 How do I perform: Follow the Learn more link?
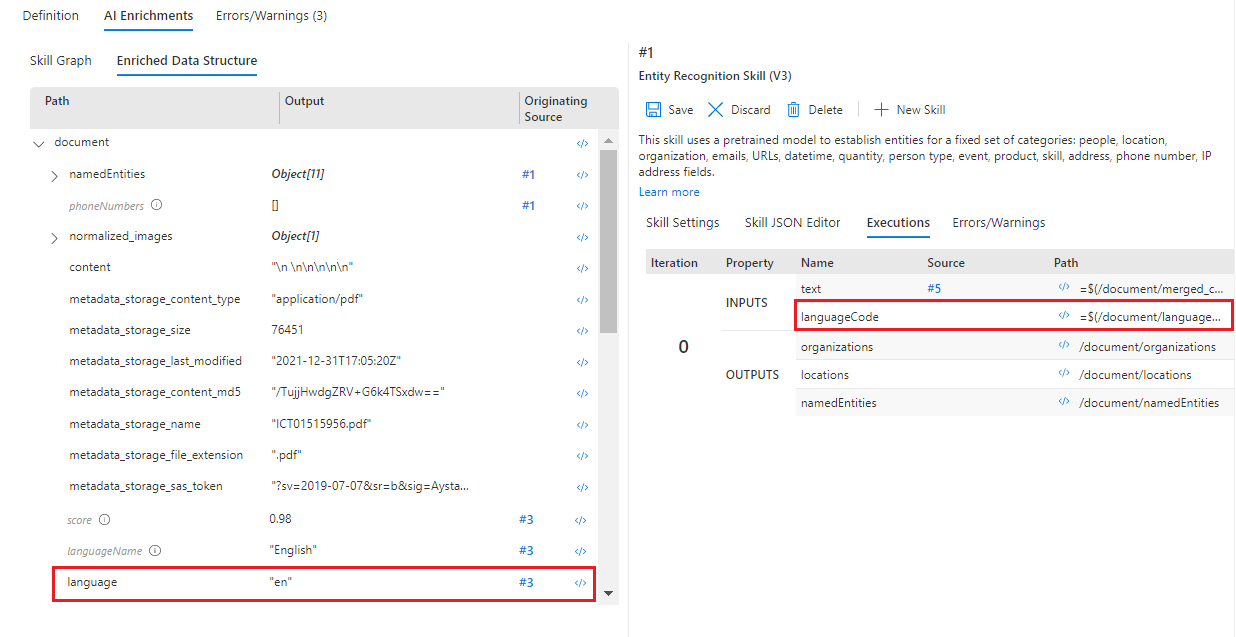pos(669,192)
